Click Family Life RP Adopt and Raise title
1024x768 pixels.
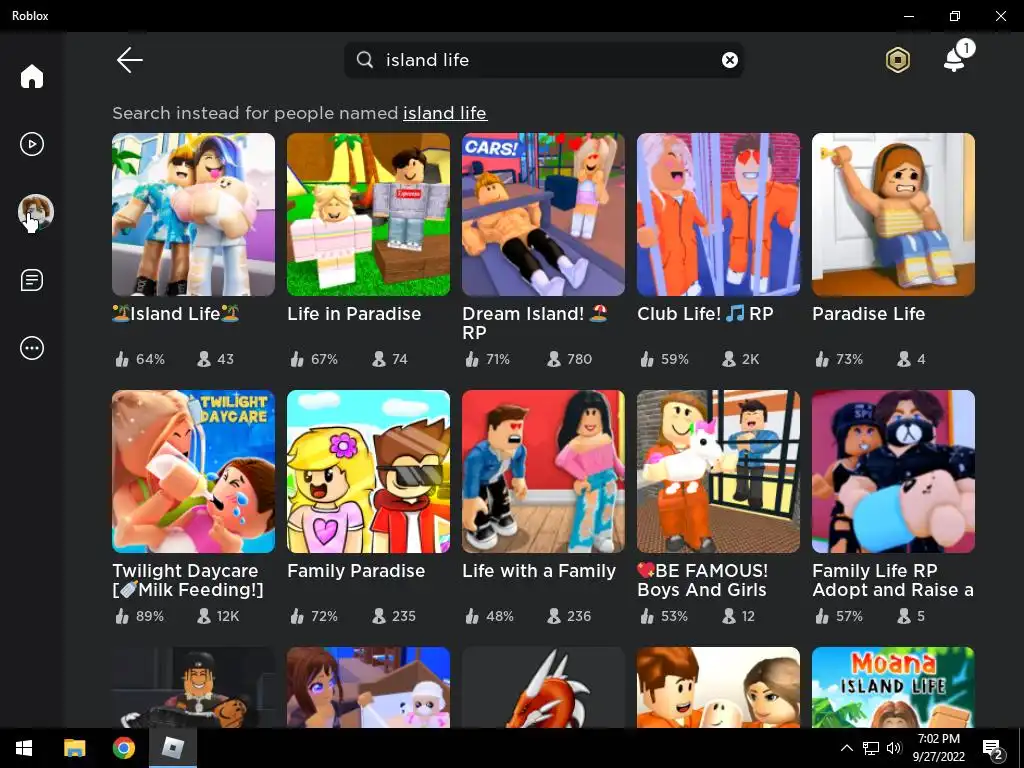(893, 580)
